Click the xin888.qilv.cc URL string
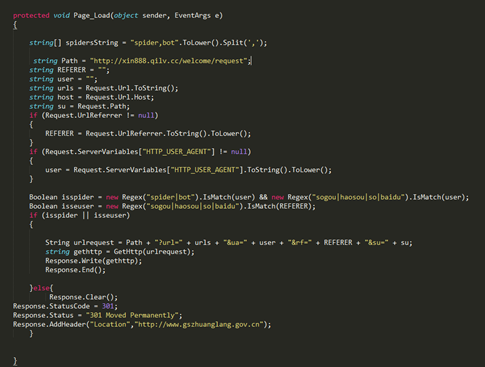This screenshot has height=367, width=485. [x=169, y=61]
